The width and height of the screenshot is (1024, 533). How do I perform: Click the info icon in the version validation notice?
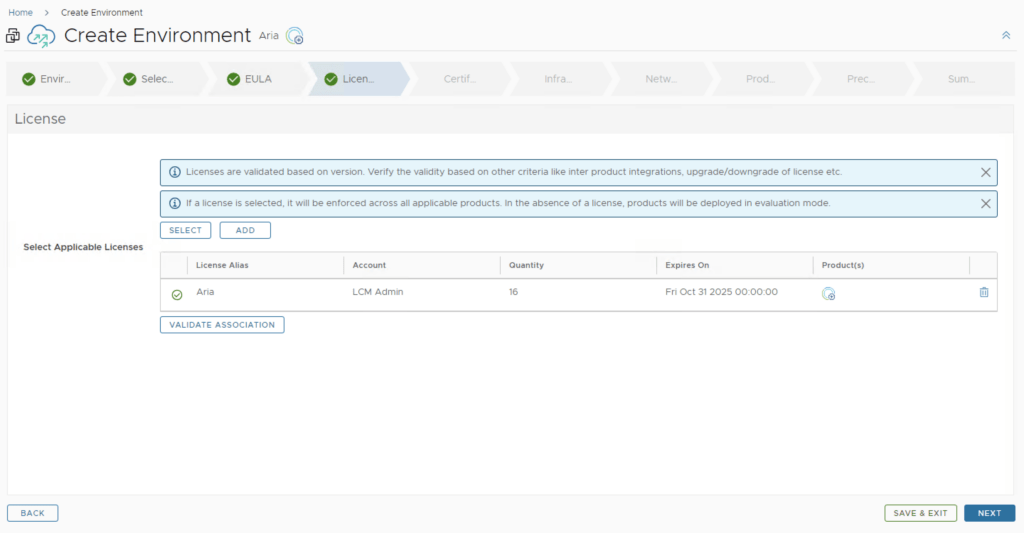(175, 172)
